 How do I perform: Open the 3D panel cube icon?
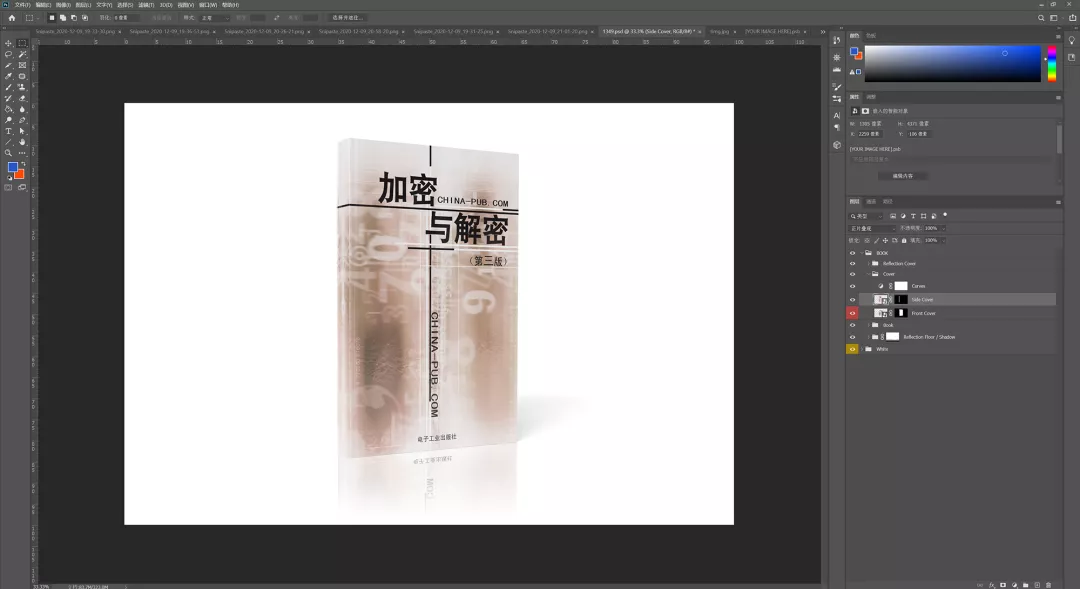coord(837,145)
